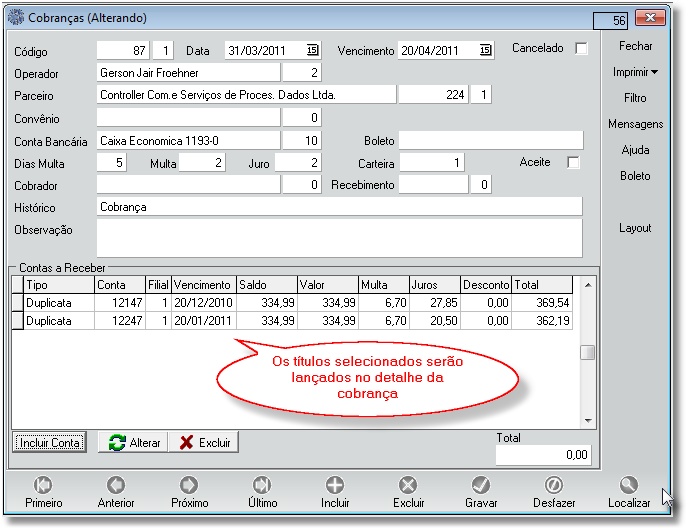Click the Operador name field

188,72
